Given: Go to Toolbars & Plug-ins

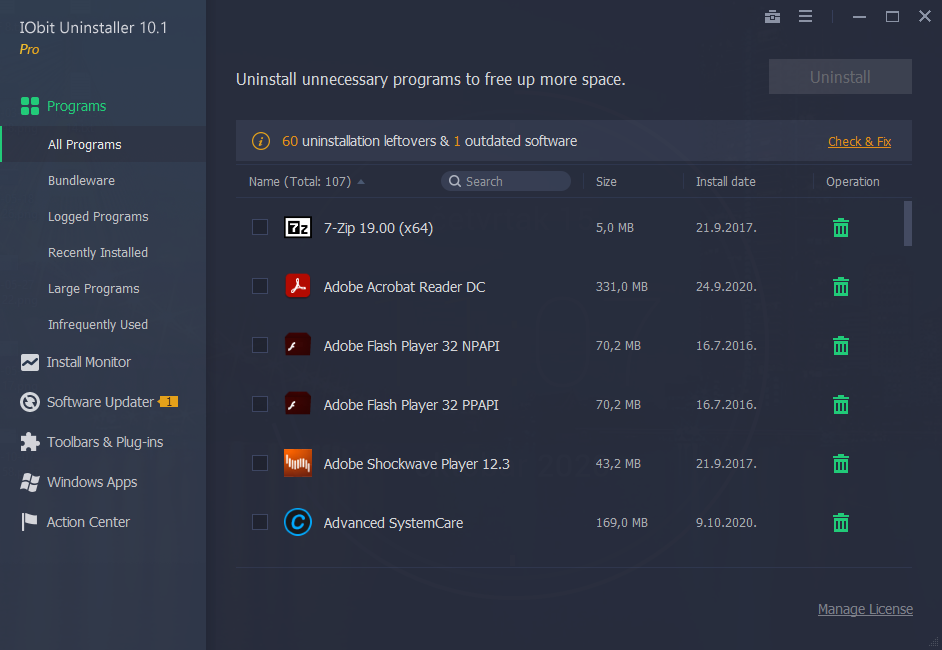Looking at the screenshot, I should pyautogui.click(x=105, y=442).
